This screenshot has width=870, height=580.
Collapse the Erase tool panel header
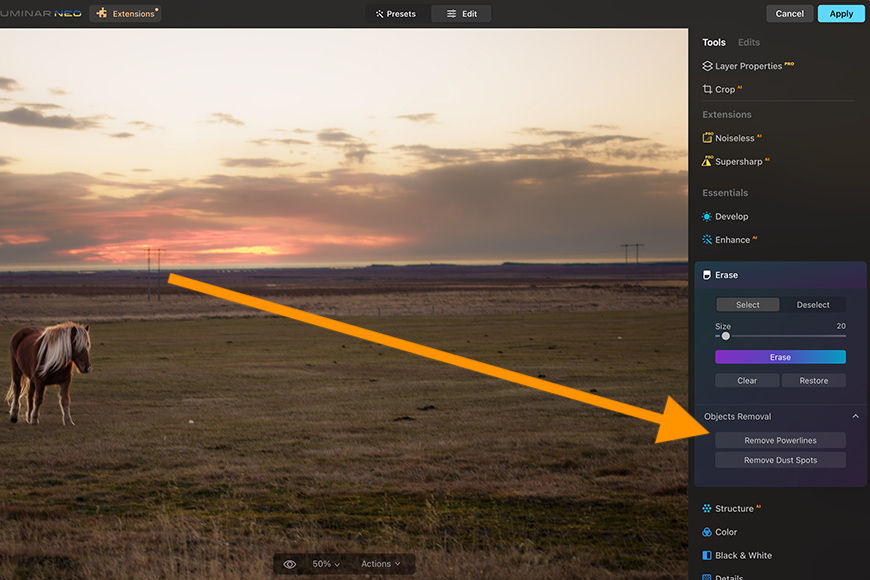click(780, 275)
